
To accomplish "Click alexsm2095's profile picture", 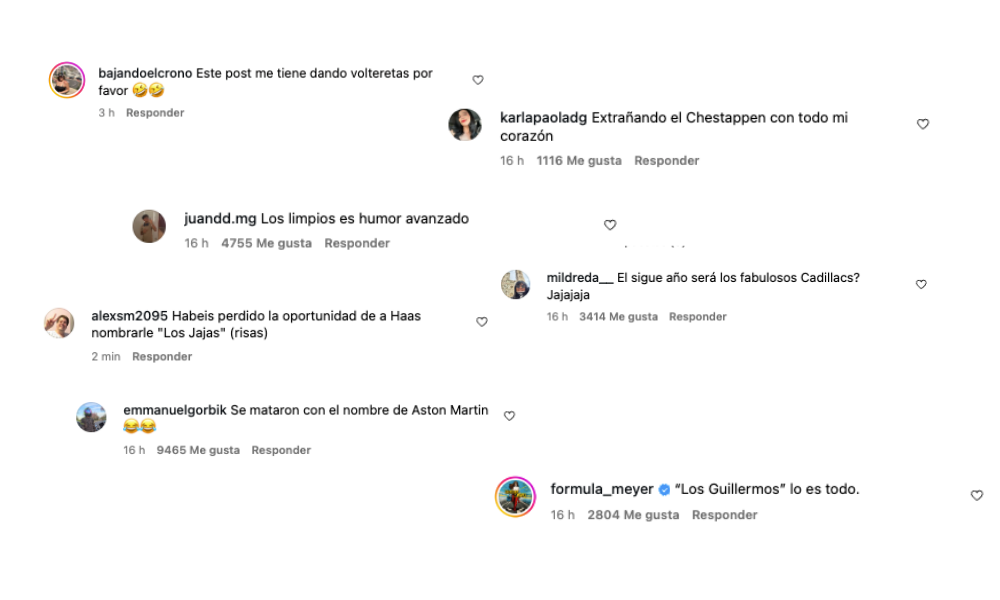I will coord(59,324).
